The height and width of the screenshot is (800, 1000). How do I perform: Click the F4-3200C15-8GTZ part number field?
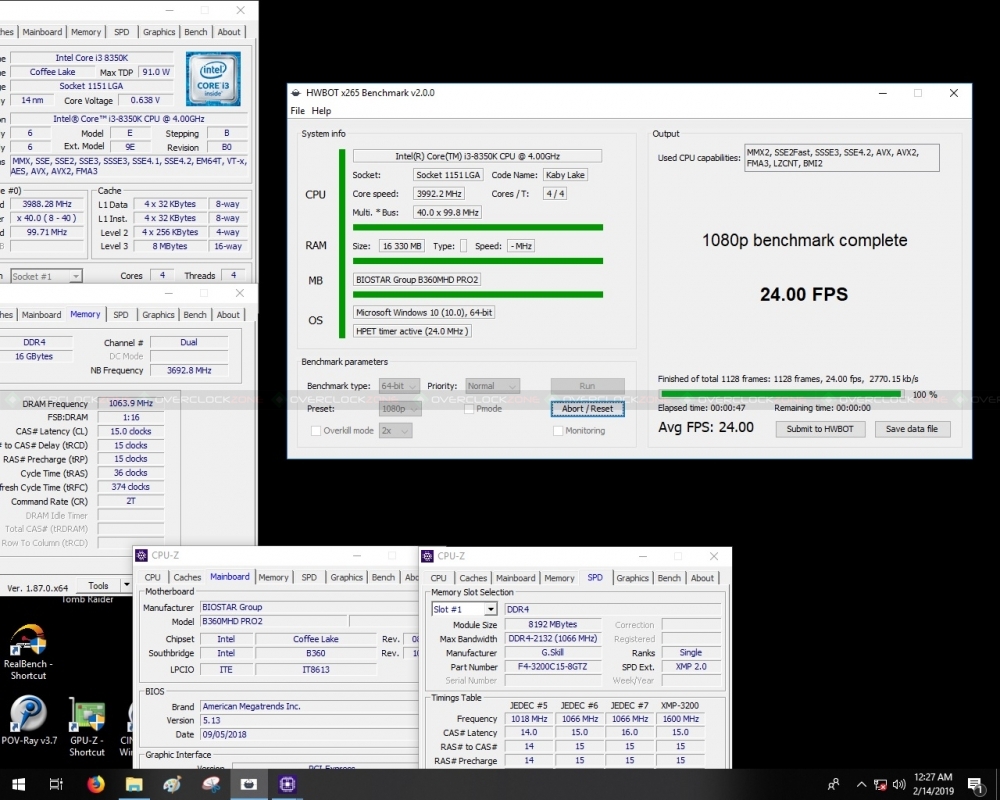coord(553,667)
